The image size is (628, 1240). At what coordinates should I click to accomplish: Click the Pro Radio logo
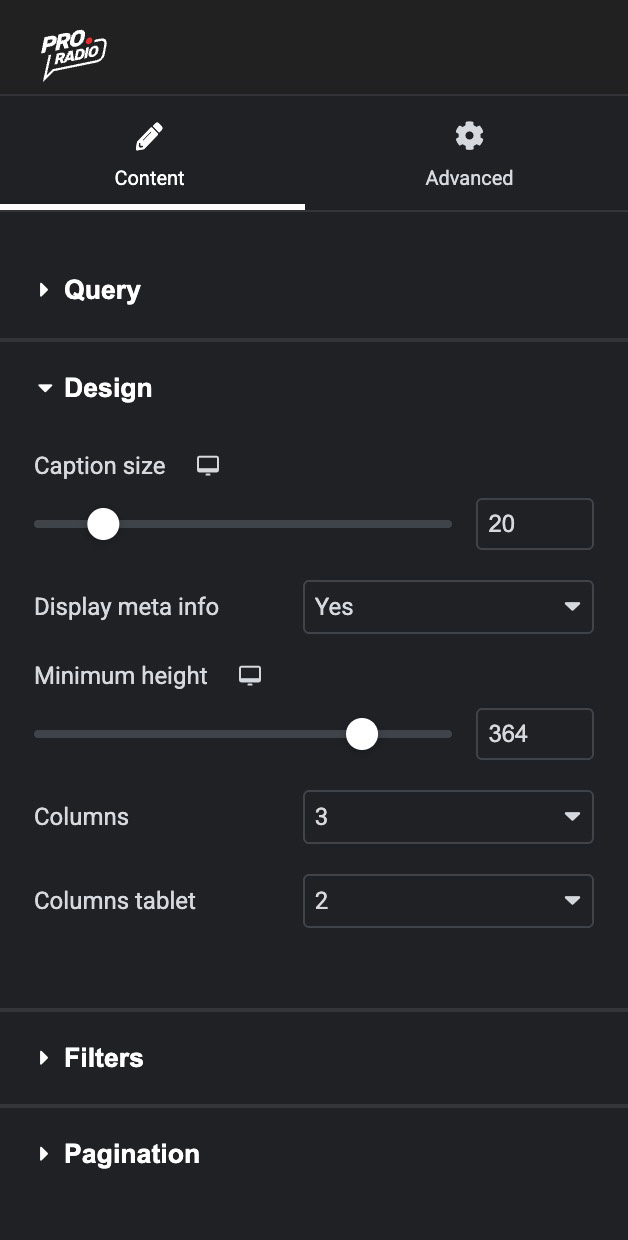click(73, 56)
